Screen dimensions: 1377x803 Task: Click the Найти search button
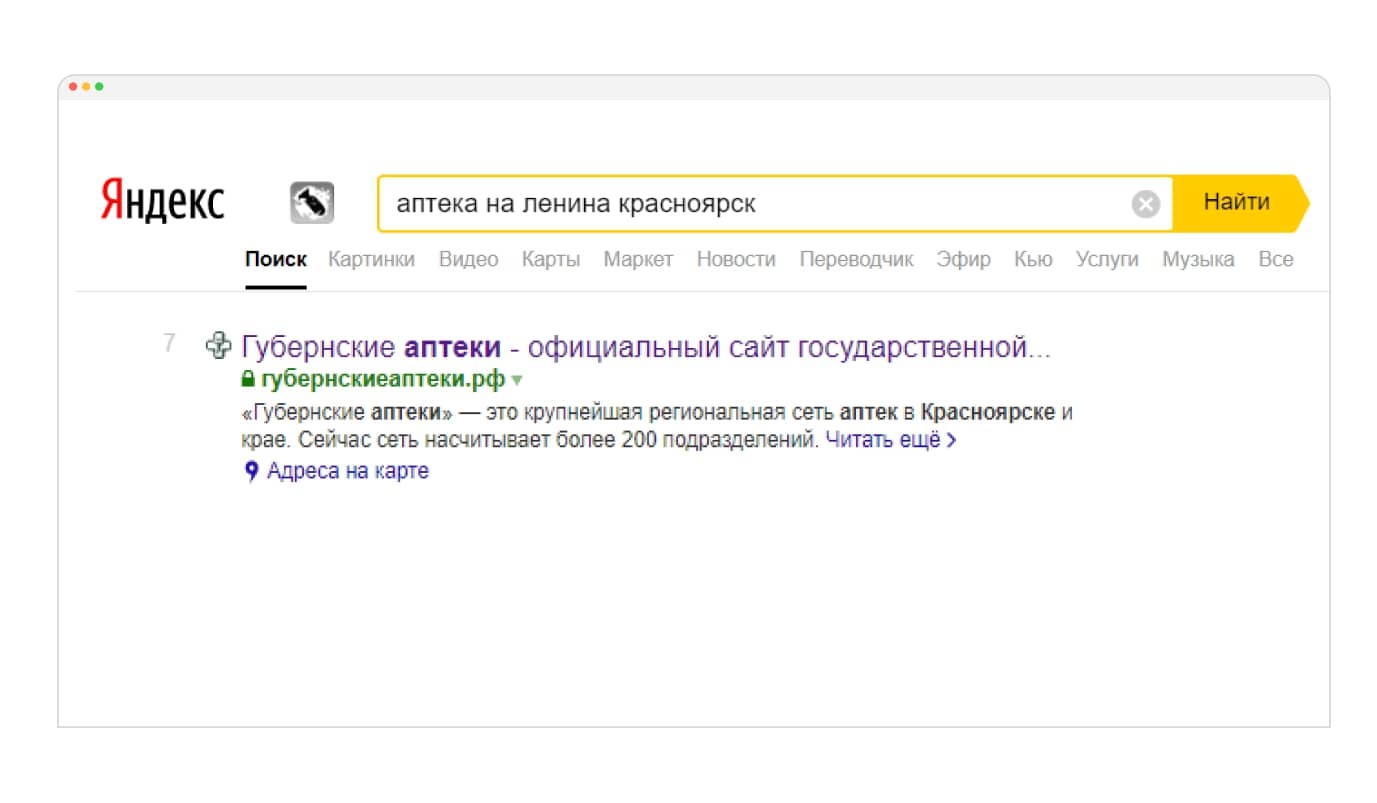[1239, 203]
